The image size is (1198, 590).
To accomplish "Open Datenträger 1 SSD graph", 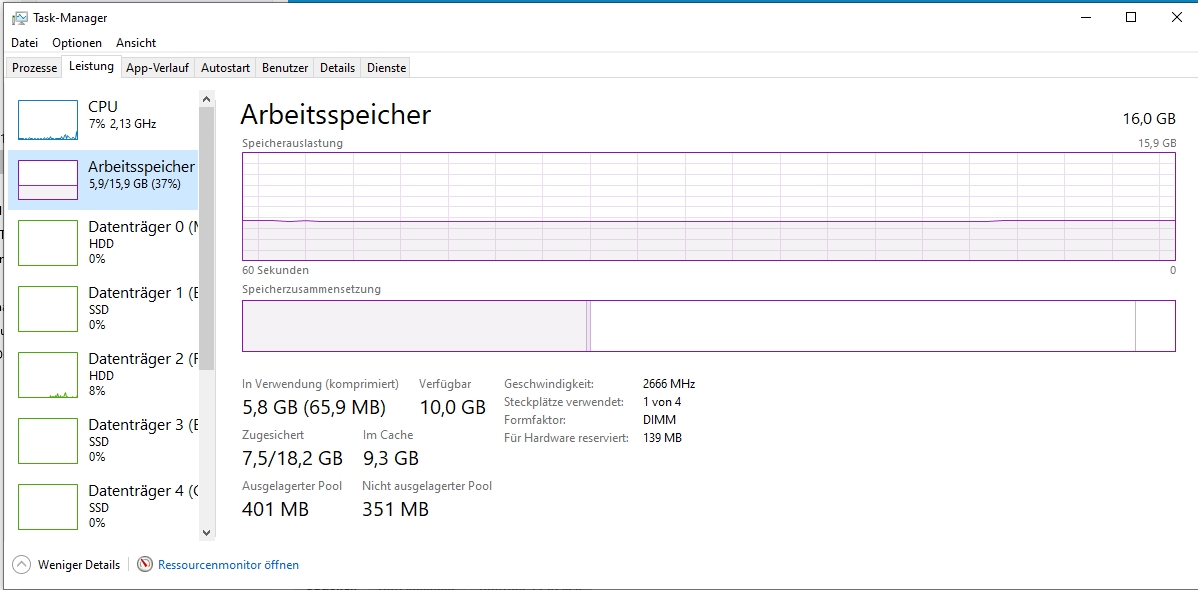I will tap(48, 309).
